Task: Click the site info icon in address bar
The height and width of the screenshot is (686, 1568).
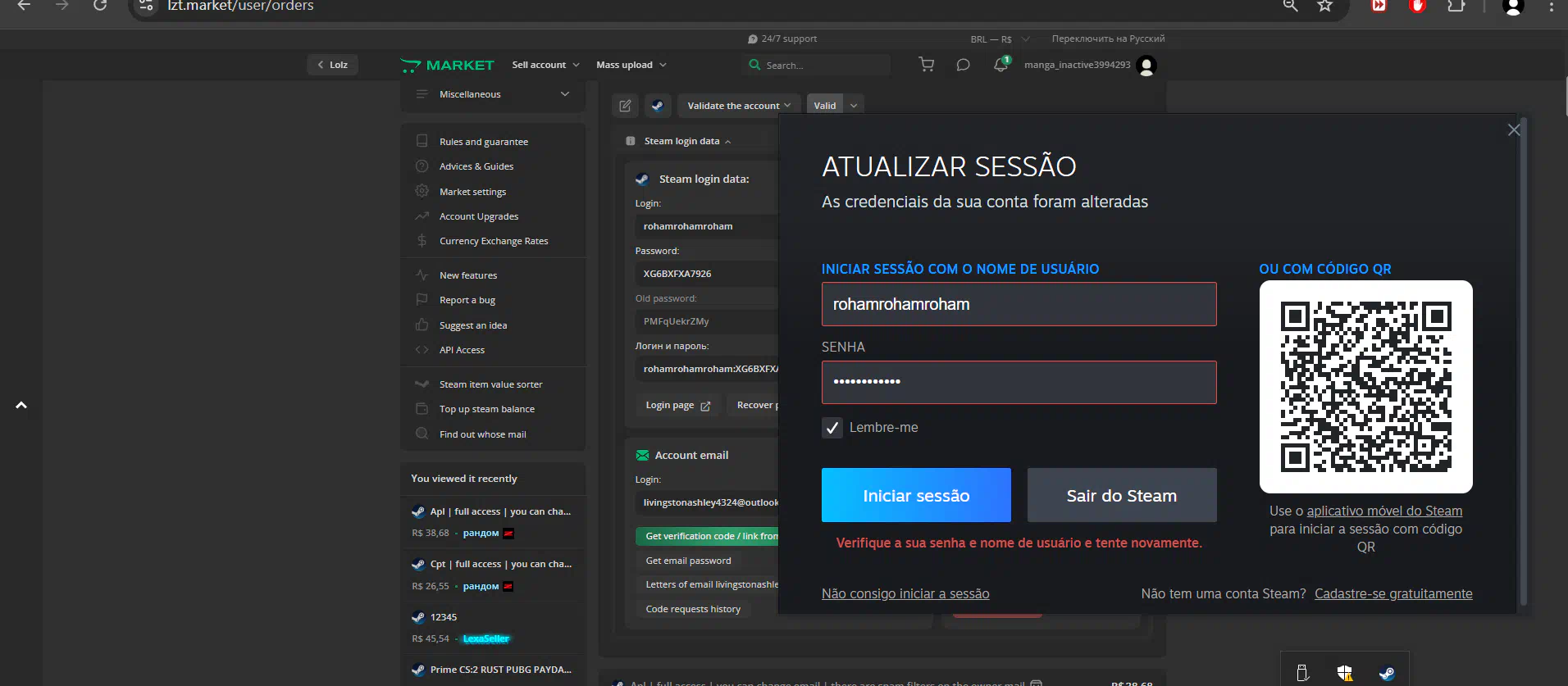Action: click(x=146, y=6)
